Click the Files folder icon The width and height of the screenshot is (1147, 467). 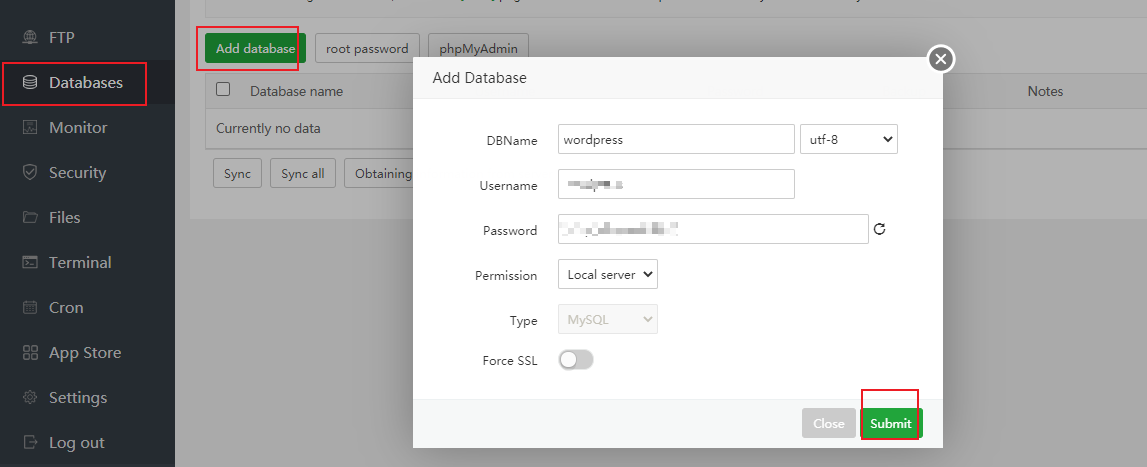point(30,218)
